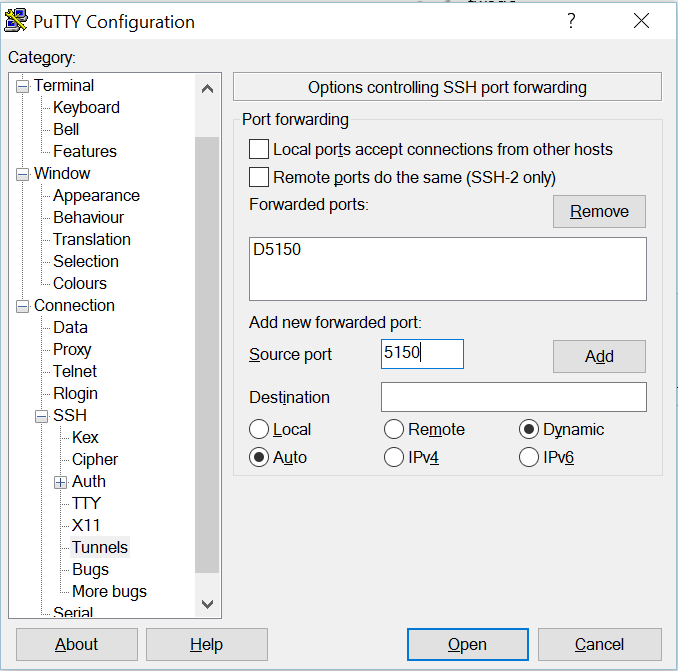Open the X11 category
Screen dimensions: 678x671
tap(86, 525)
